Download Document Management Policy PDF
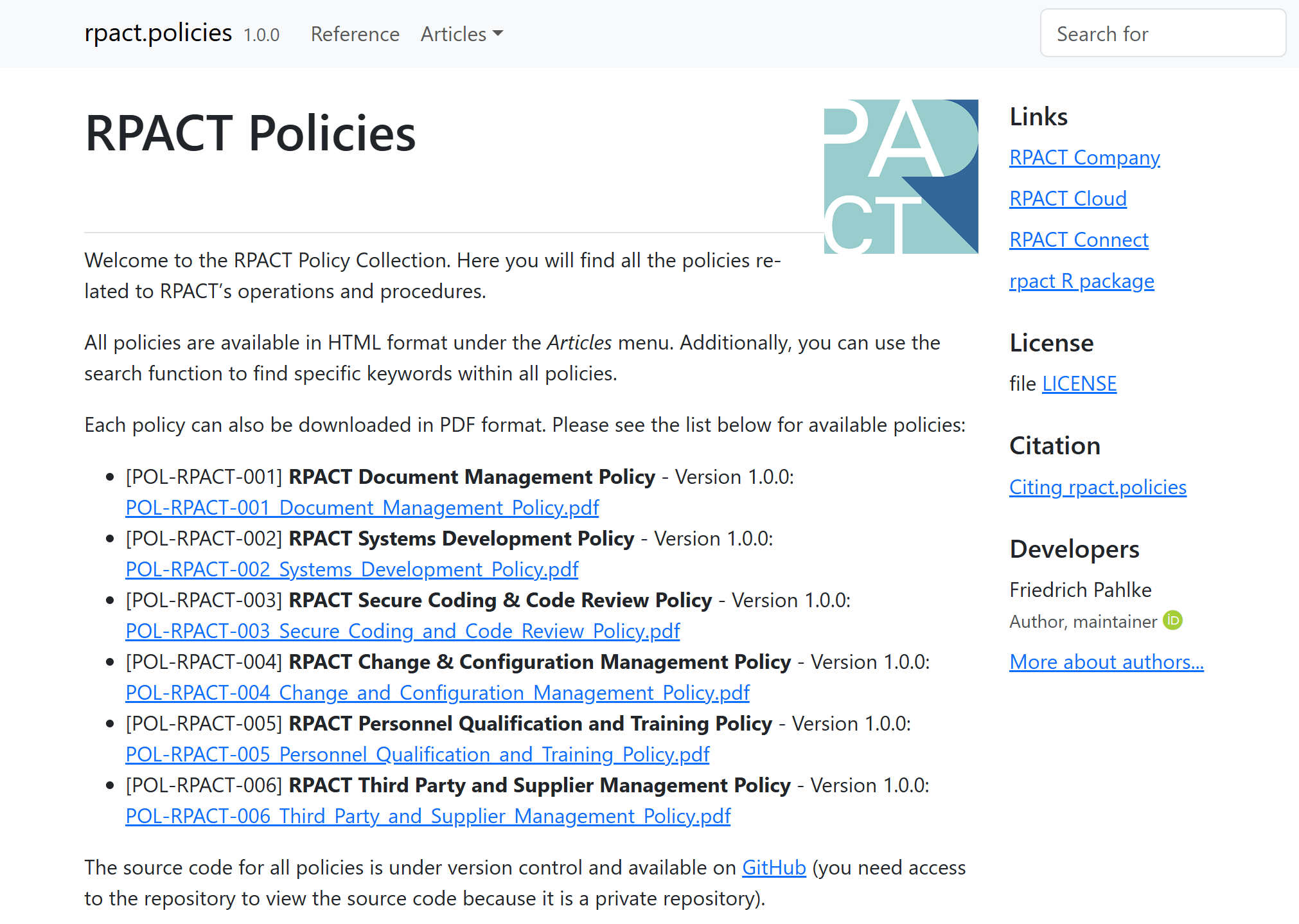 click(362, 508)
